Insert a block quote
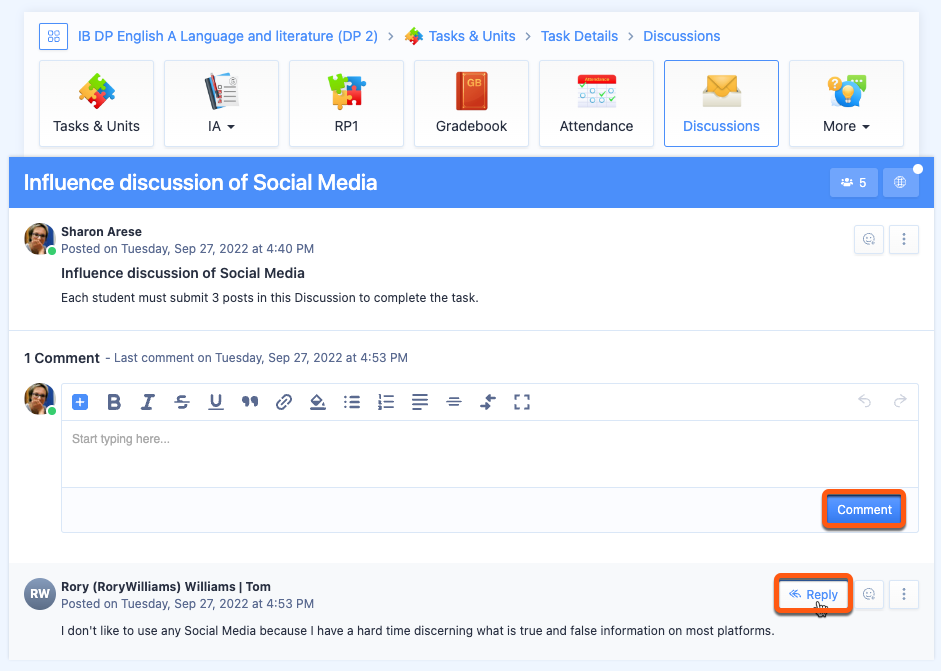This screenshot has width=941, height=671. point(250,402)
